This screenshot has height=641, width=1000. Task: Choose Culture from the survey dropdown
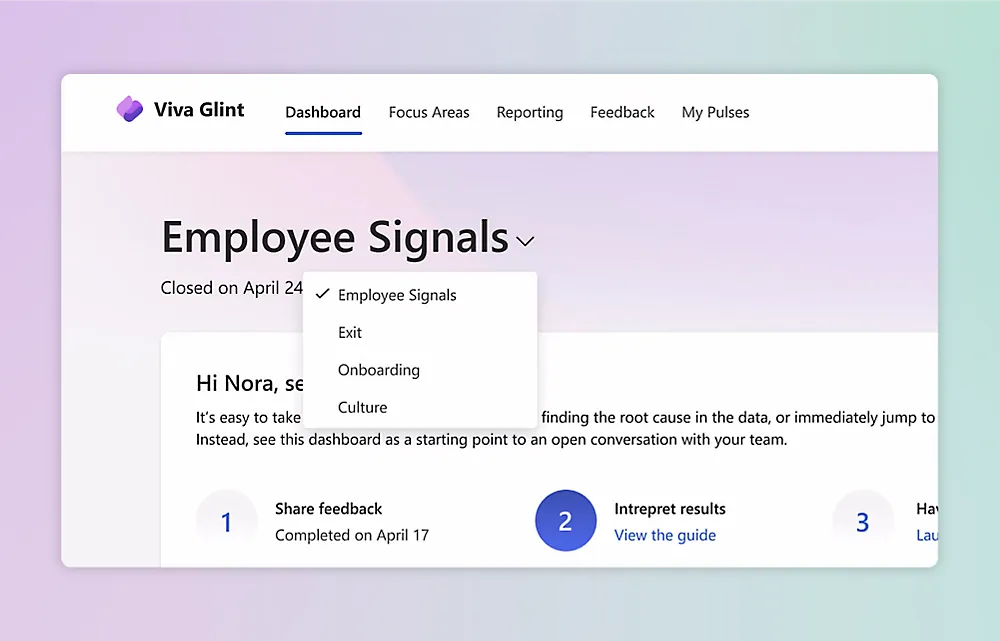pos(362,407)
